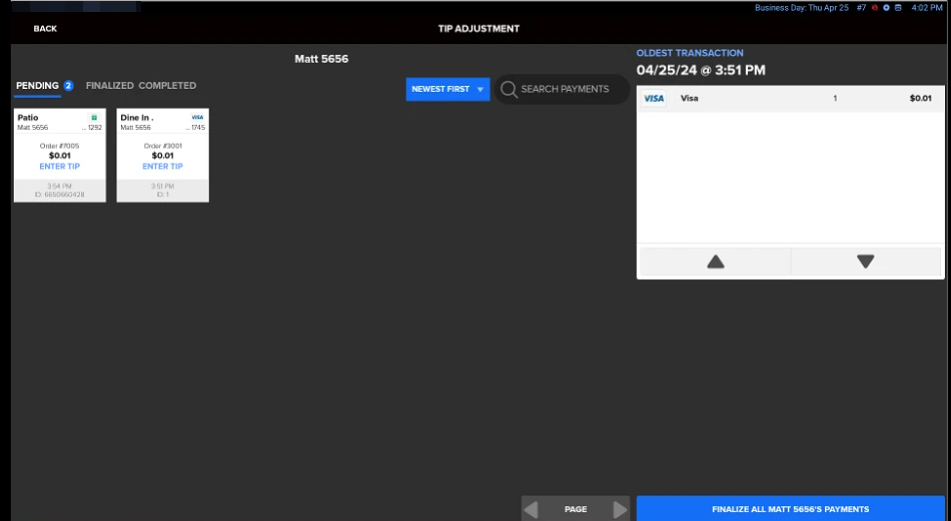Screen dimensions: 951x521
Task: Select the Patio payment card header
Action: (x=59, y=122)
